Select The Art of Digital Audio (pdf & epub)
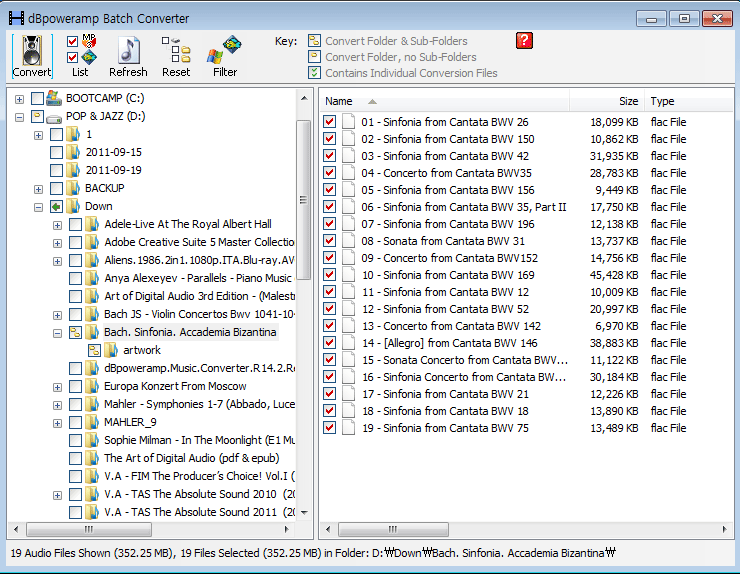Screen dimensions: 740x574 click(192, 458)
